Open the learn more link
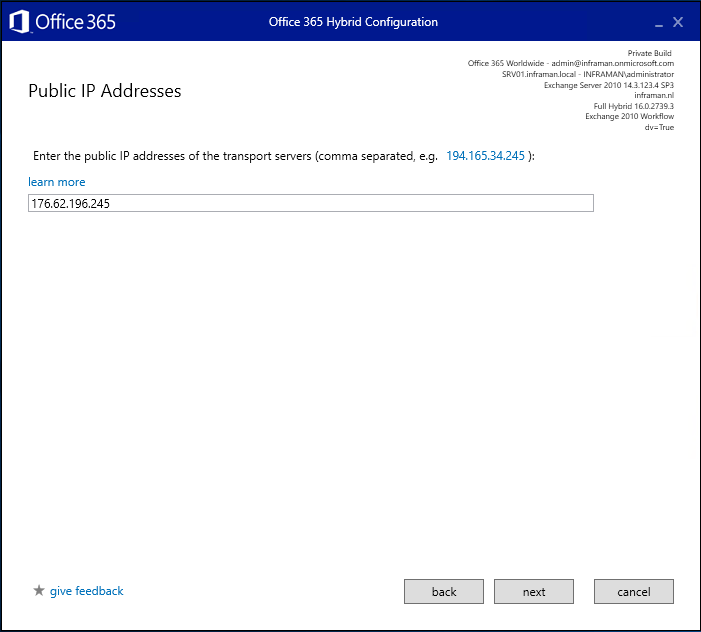Viewport: 701px width, 632px height. [57, 182]
